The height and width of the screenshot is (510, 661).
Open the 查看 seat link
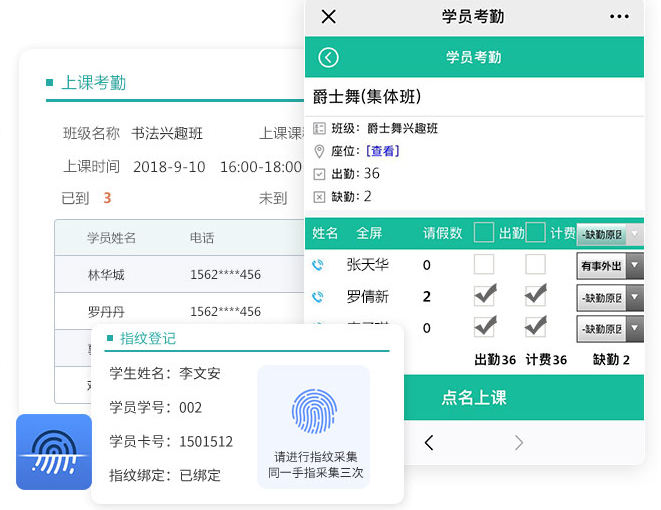pos(383,151)
